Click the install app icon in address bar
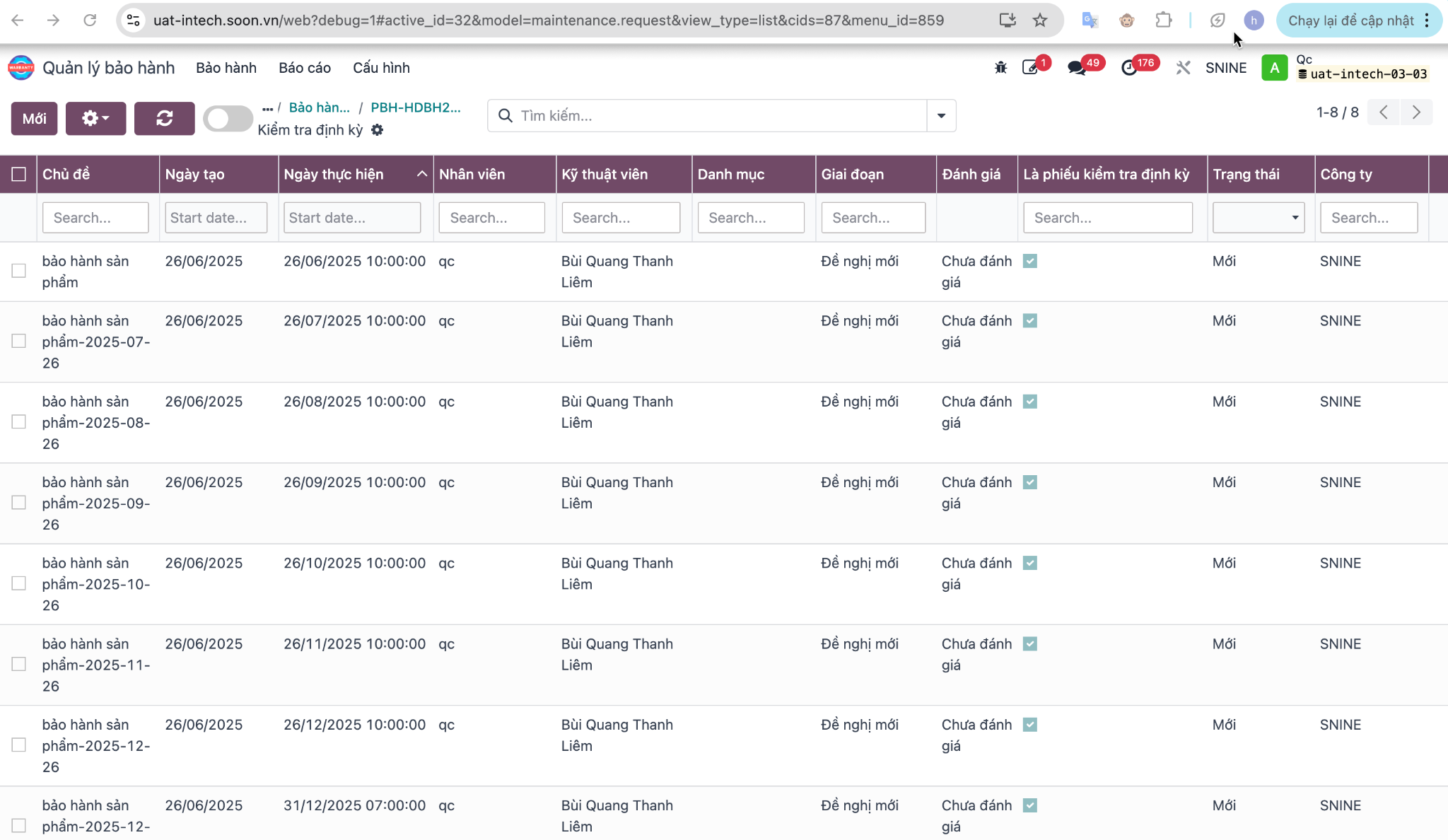The height and width of the screenshot is (840, 1448). [1008, 20]
